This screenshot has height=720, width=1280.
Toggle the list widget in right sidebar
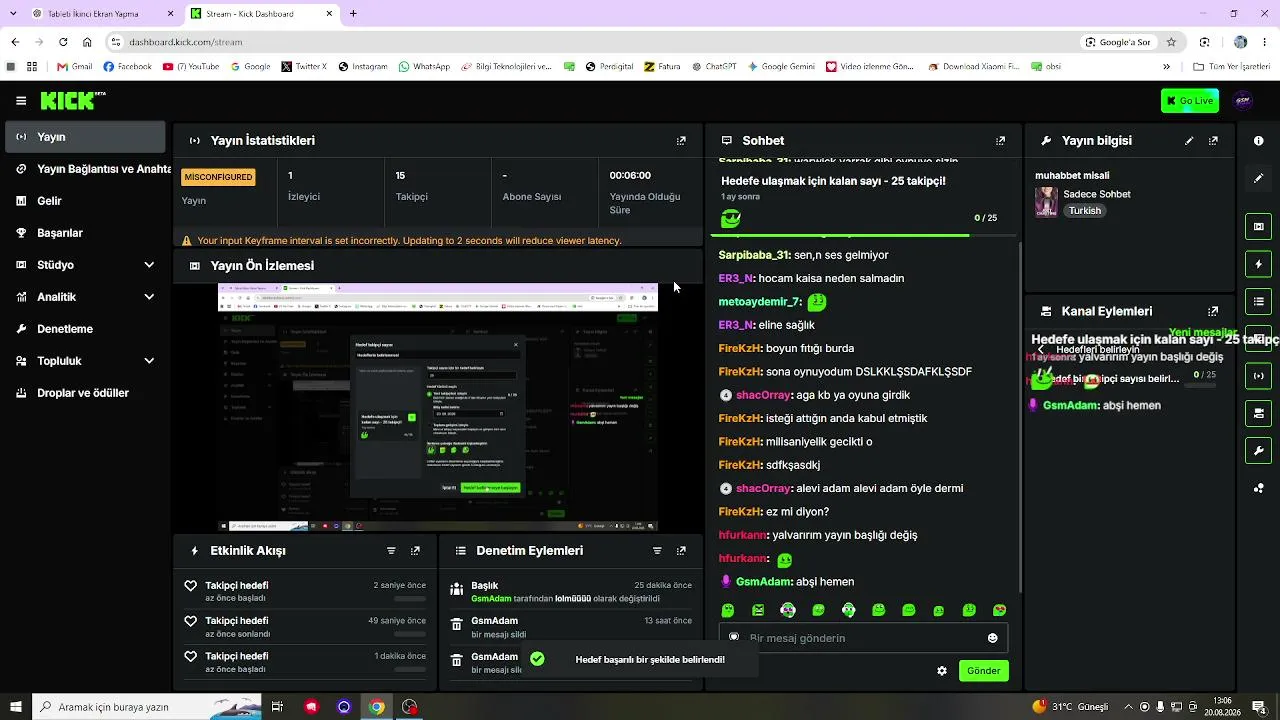point(1258,301)
